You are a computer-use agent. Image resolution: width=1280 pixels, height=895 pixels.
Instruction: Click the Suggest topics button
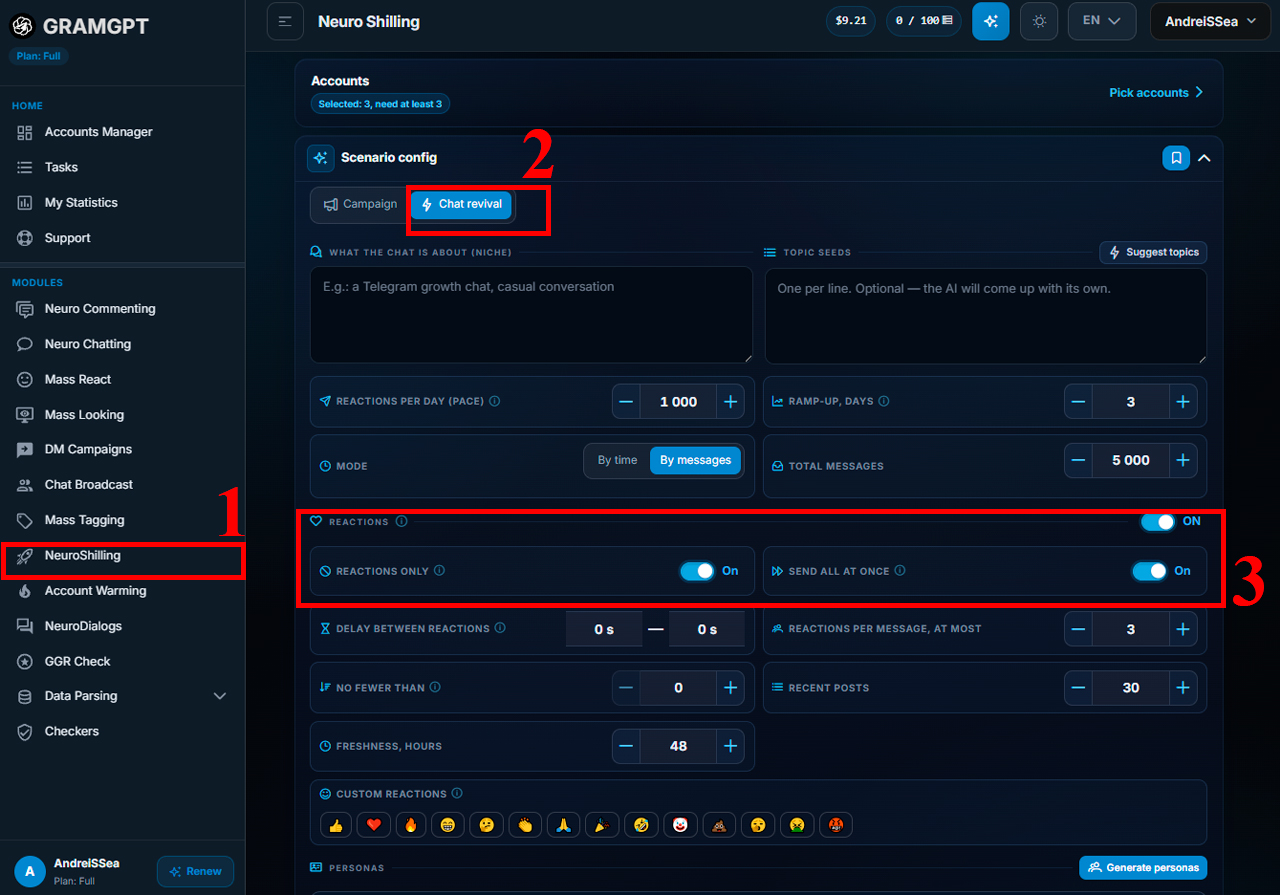coord(1153,252)
